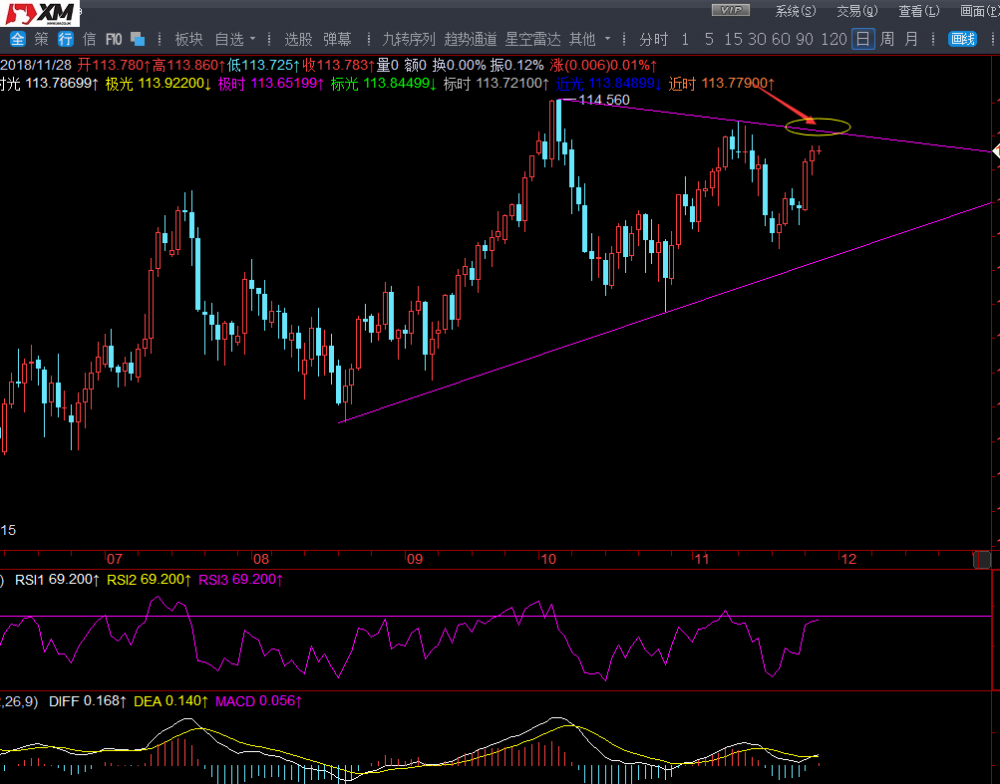Expand the 其他 dropdown arrow

pyautogui.click(x=607, y=40)
